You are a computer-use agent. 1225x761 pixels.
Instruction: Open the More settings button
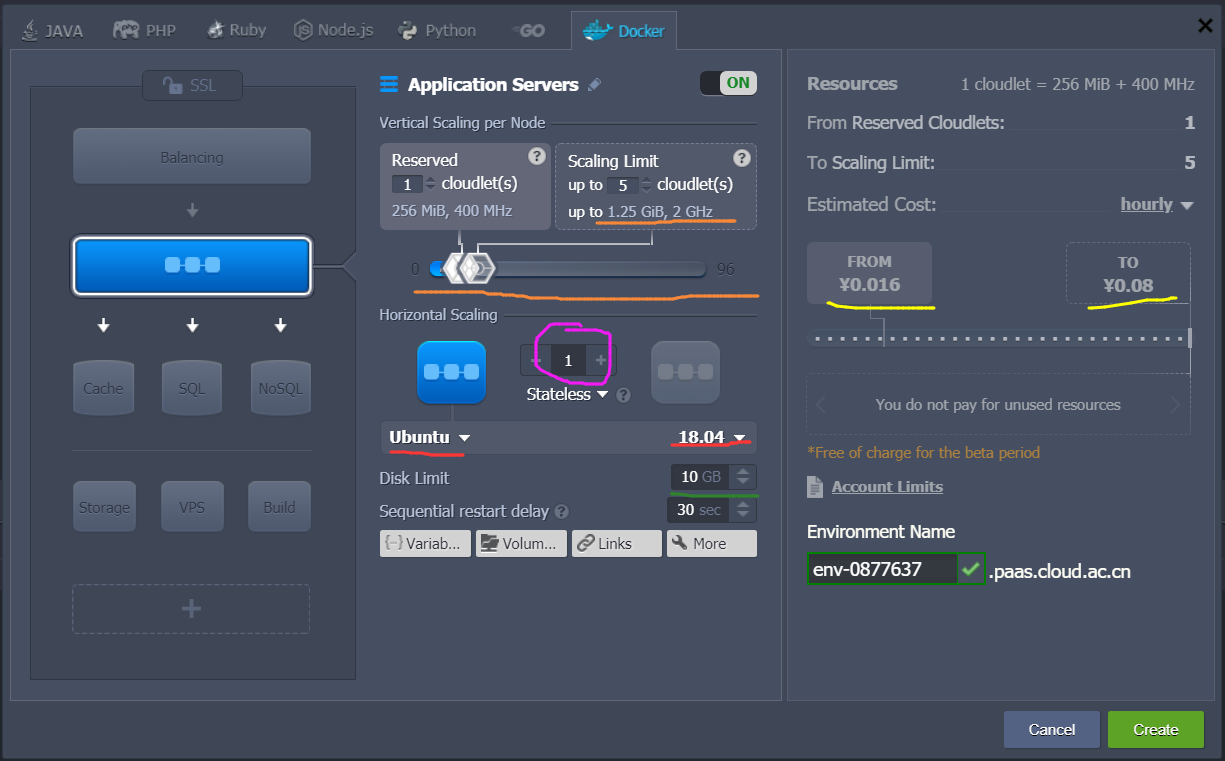(712, 543)
